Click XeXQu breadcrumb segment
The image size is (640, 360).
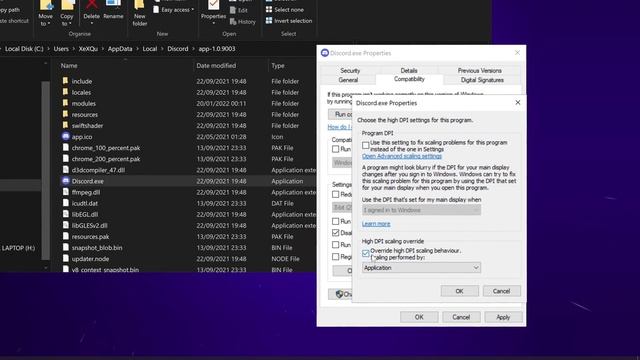pyautogui.click(x=88, y=49)
